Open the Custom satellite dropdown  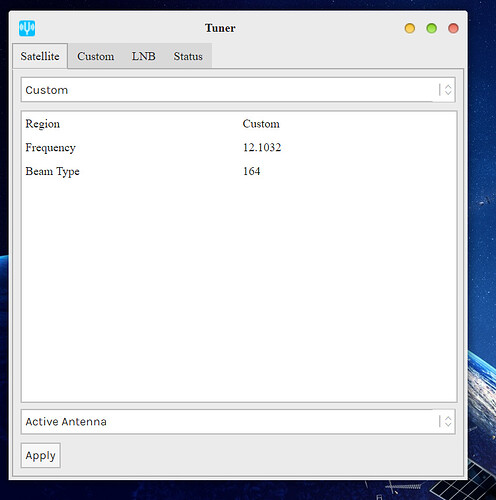pos(238,90)
